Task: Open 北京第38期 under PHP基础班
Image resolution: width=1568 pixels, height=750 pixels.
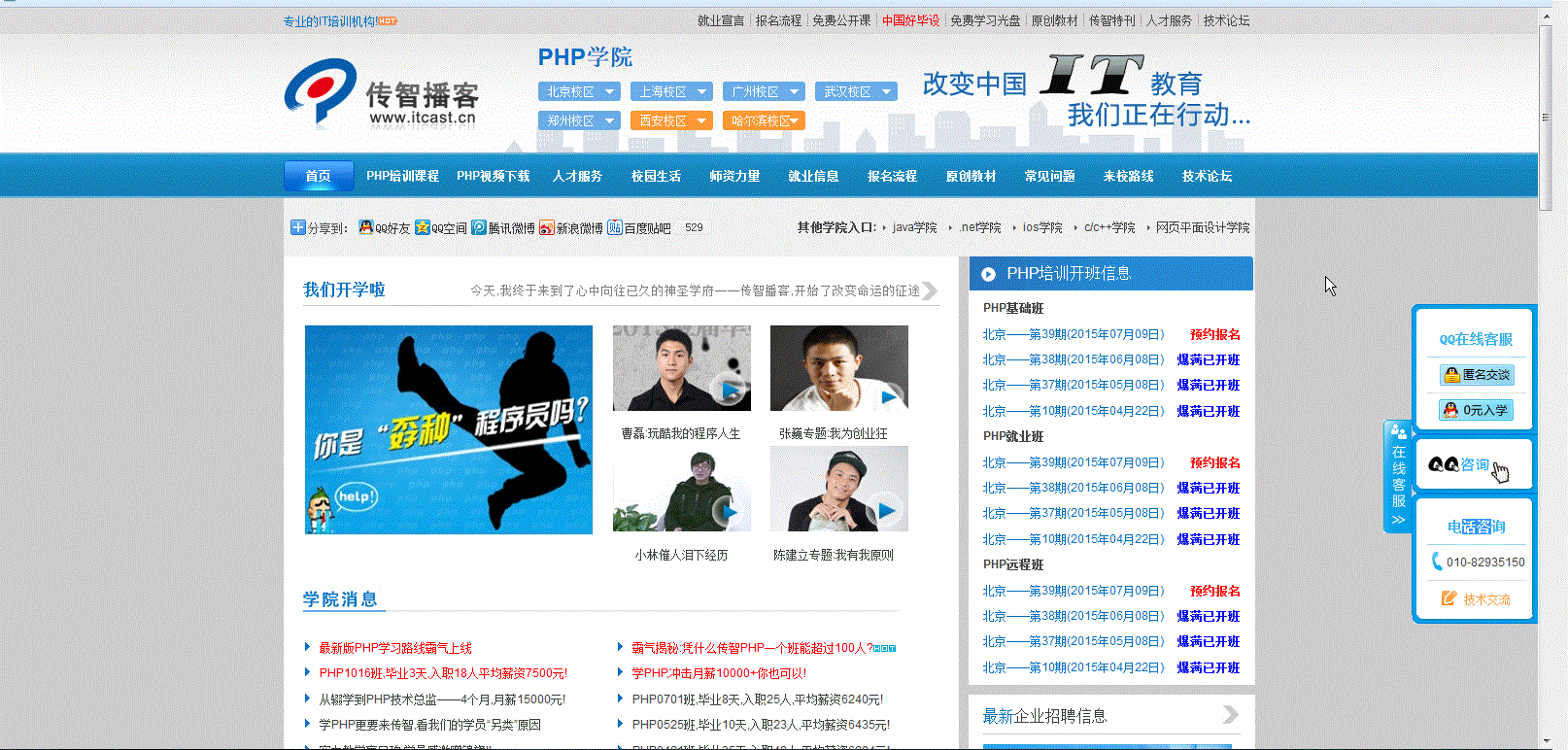Action: [1074, 359]
